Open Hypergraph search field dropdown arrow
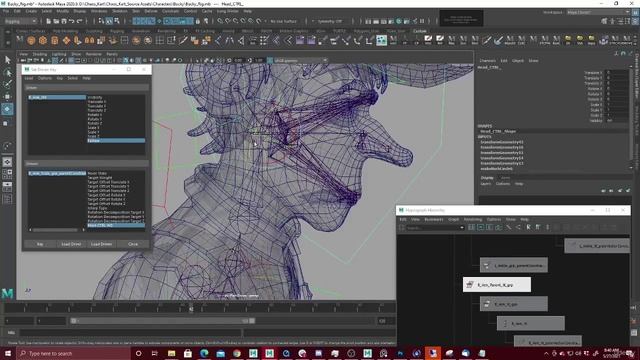The image size is (640, 360). [x=462, y=227]
